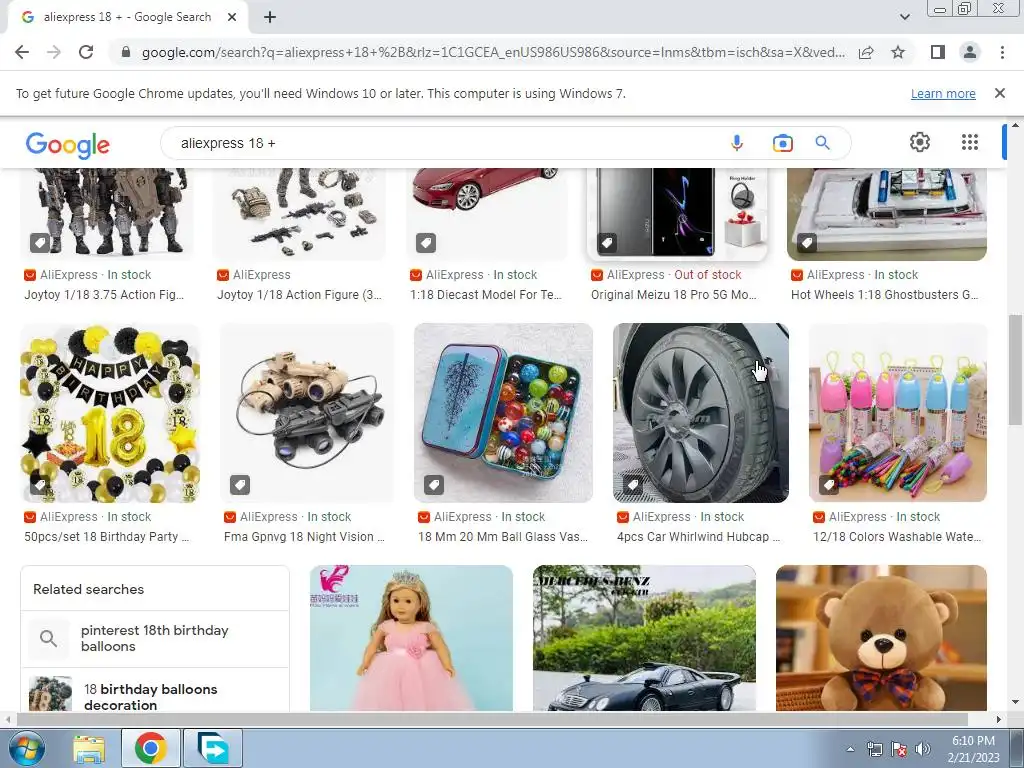Start voice search with microphone icon
This screenshot has width=1024, height=768.
737,143
